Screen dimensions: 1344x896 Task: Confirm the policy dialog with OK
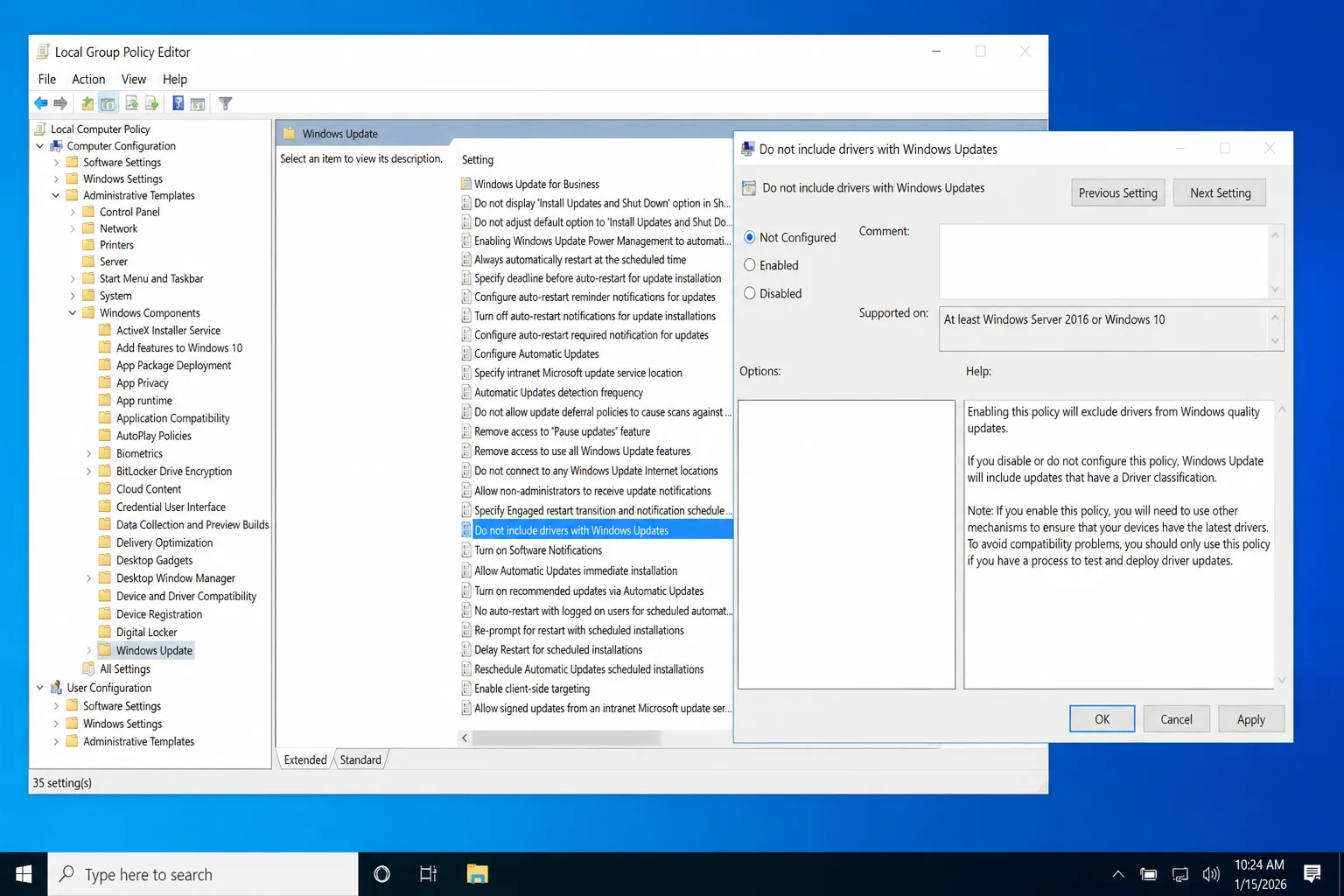point(1102,719)
